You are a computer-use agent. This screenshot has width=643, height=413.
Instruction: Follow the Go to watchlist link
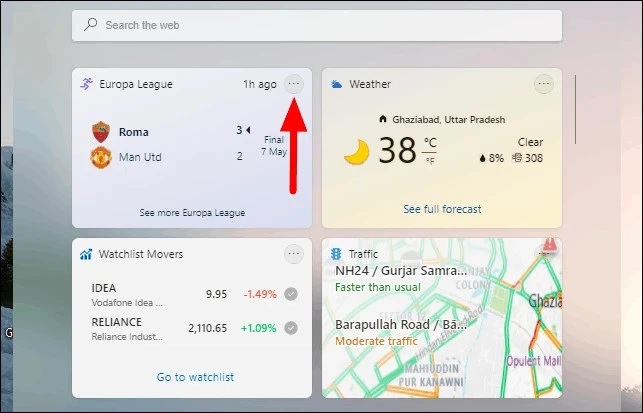point(195,377)
